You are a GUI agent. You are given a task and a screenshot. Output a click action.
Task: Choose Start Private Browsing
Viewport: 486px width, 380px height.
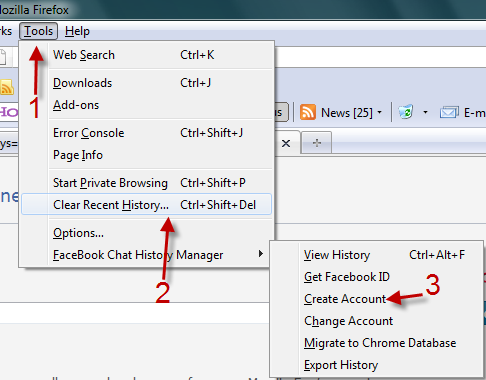pos(147,183)
